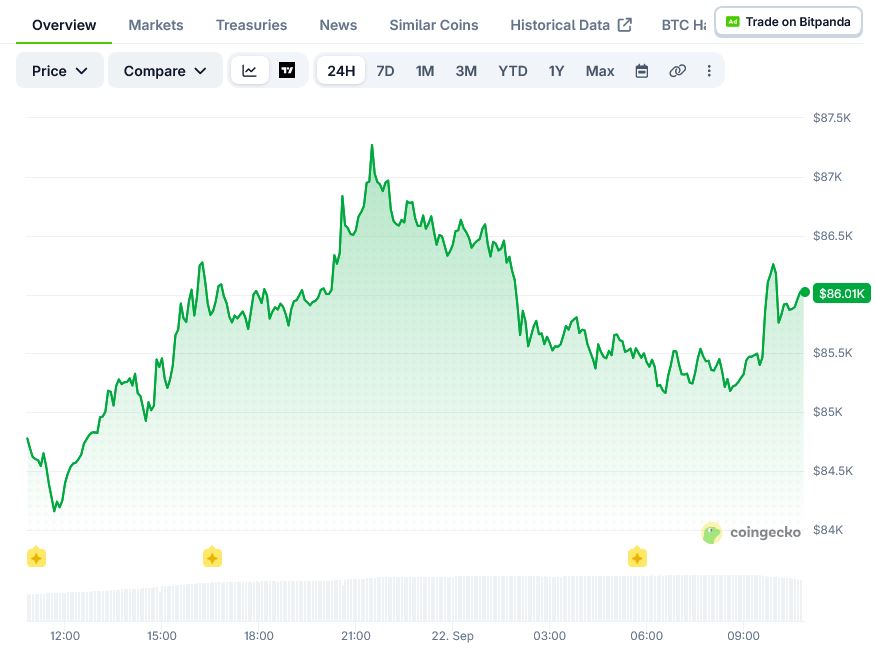875x650 pixels.
Task: Click the yellow sparkle marker near 06:00
Action: [x=637, y=557]
